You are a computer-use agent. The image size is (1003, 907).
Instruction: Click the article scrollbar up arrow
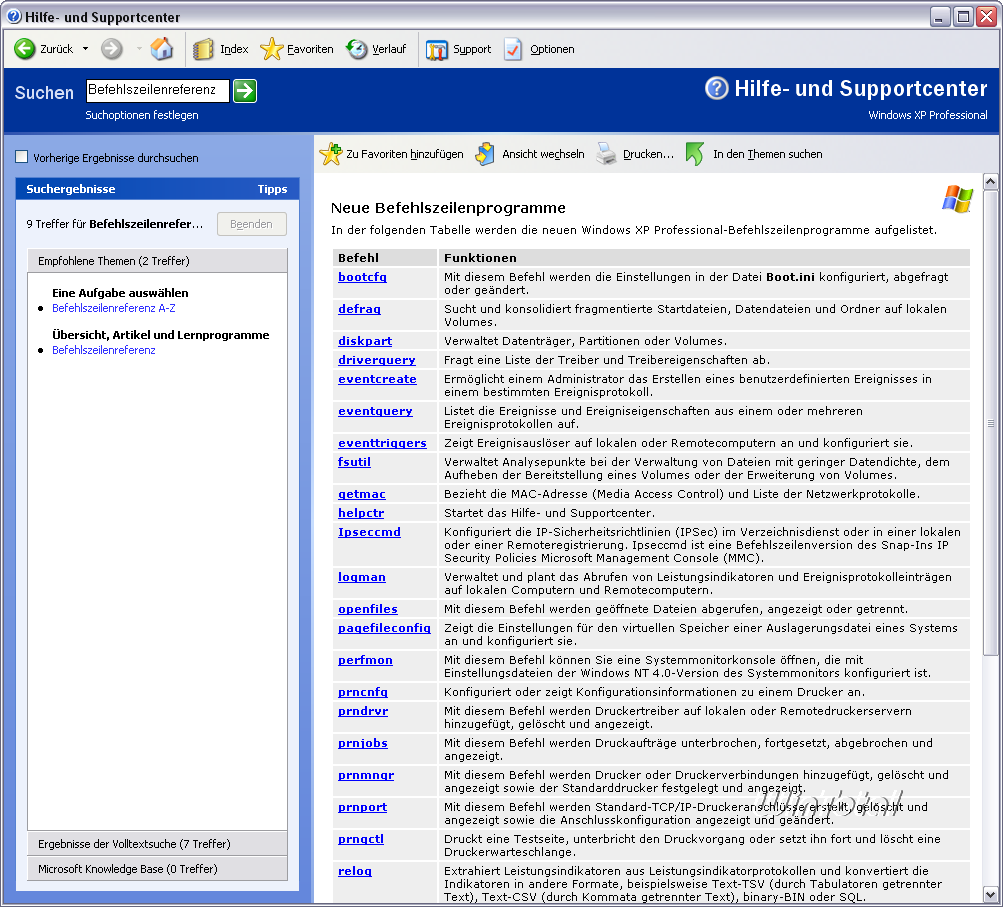pos(990,182)
